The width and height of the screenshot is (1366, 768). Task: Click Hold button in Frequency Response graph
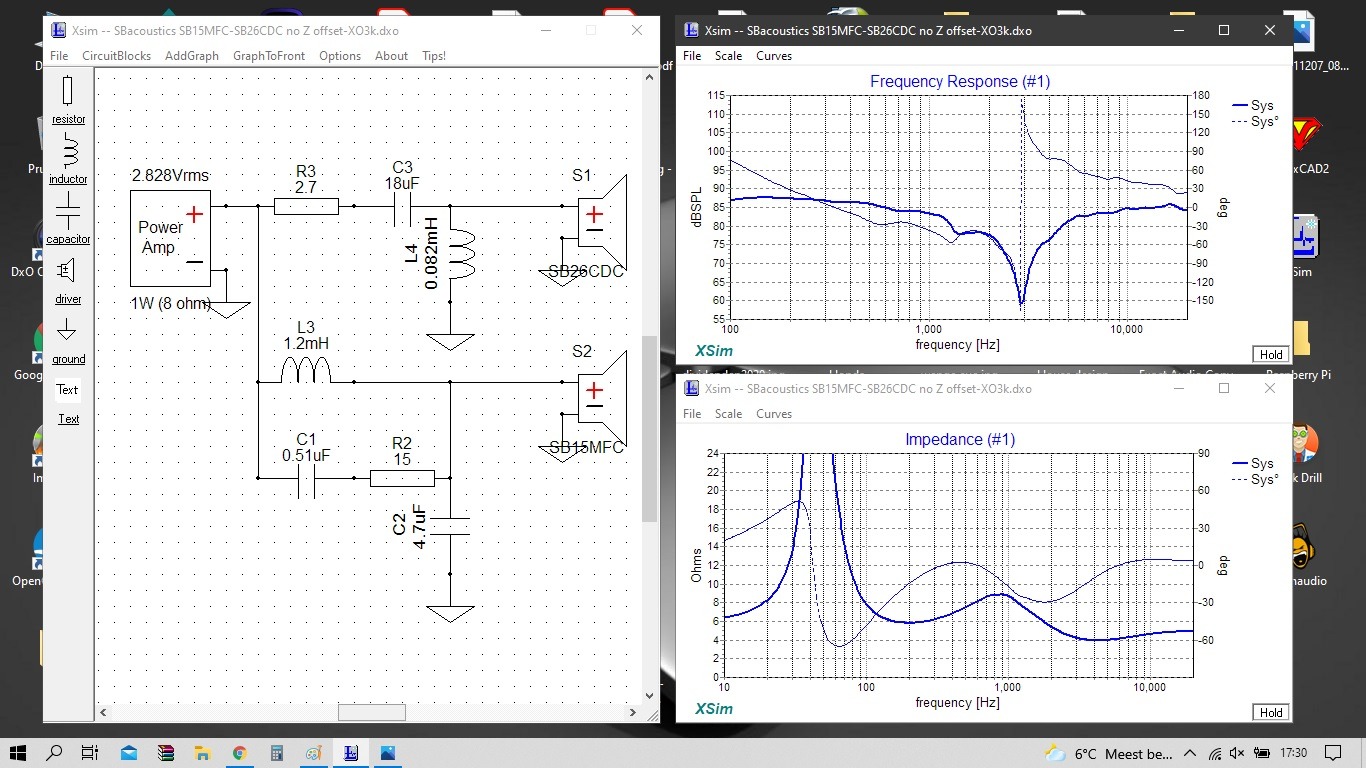click(1271, 354)
